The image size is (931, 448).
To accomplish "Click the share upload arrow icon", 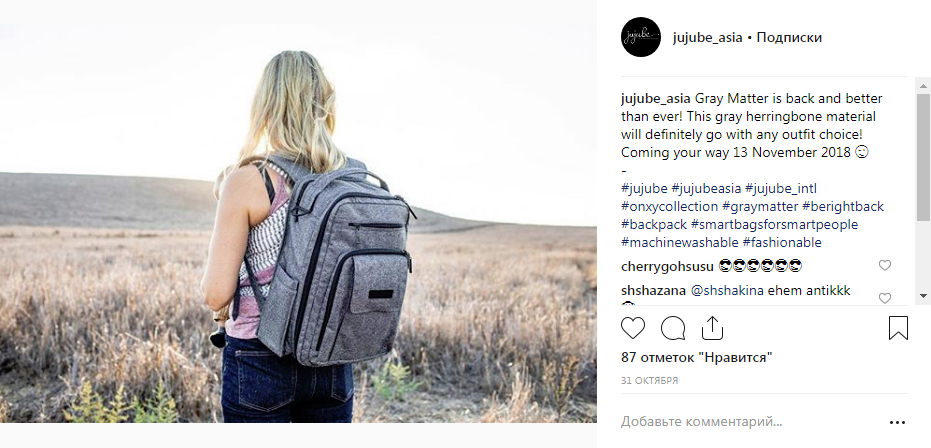I will click(x=712, y=328).
